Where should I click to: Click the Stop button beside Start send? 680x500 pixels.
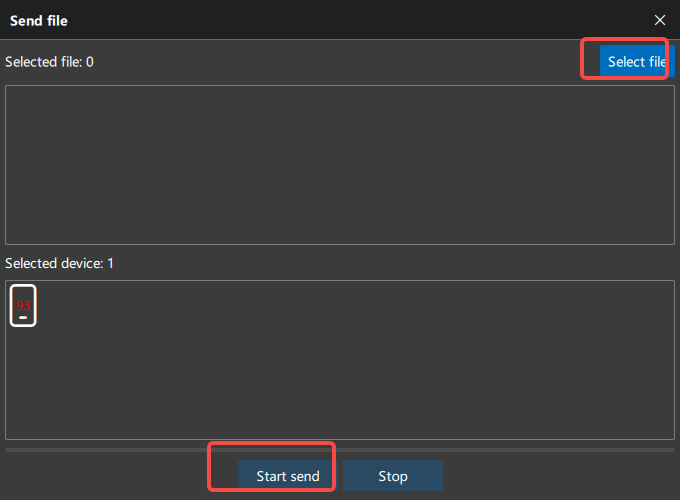(393, 476)
